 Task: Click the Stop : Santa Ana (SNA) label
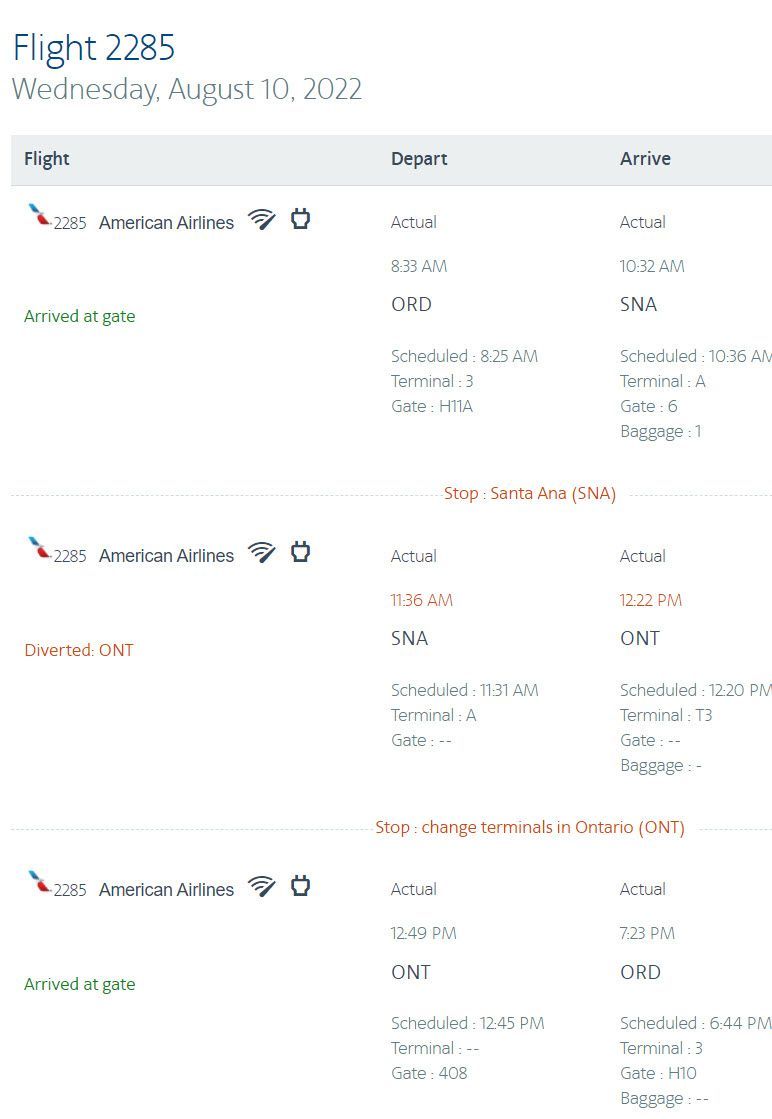click(529, 493)
